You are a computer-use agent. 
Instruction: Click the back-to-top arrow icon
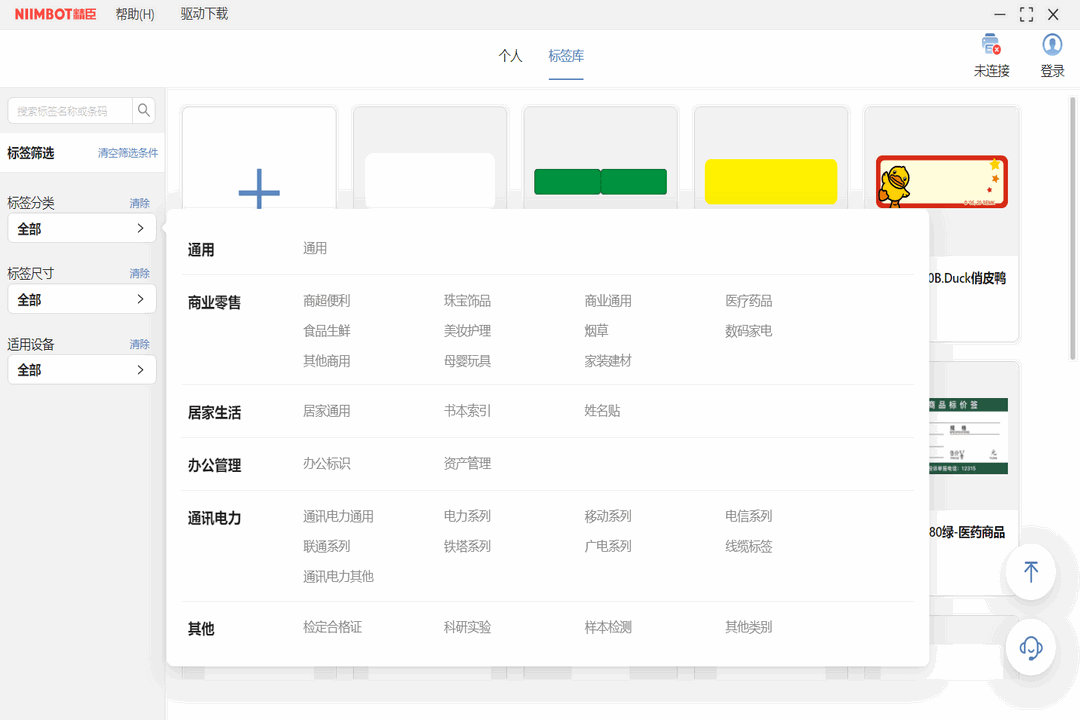[1030, 571]
